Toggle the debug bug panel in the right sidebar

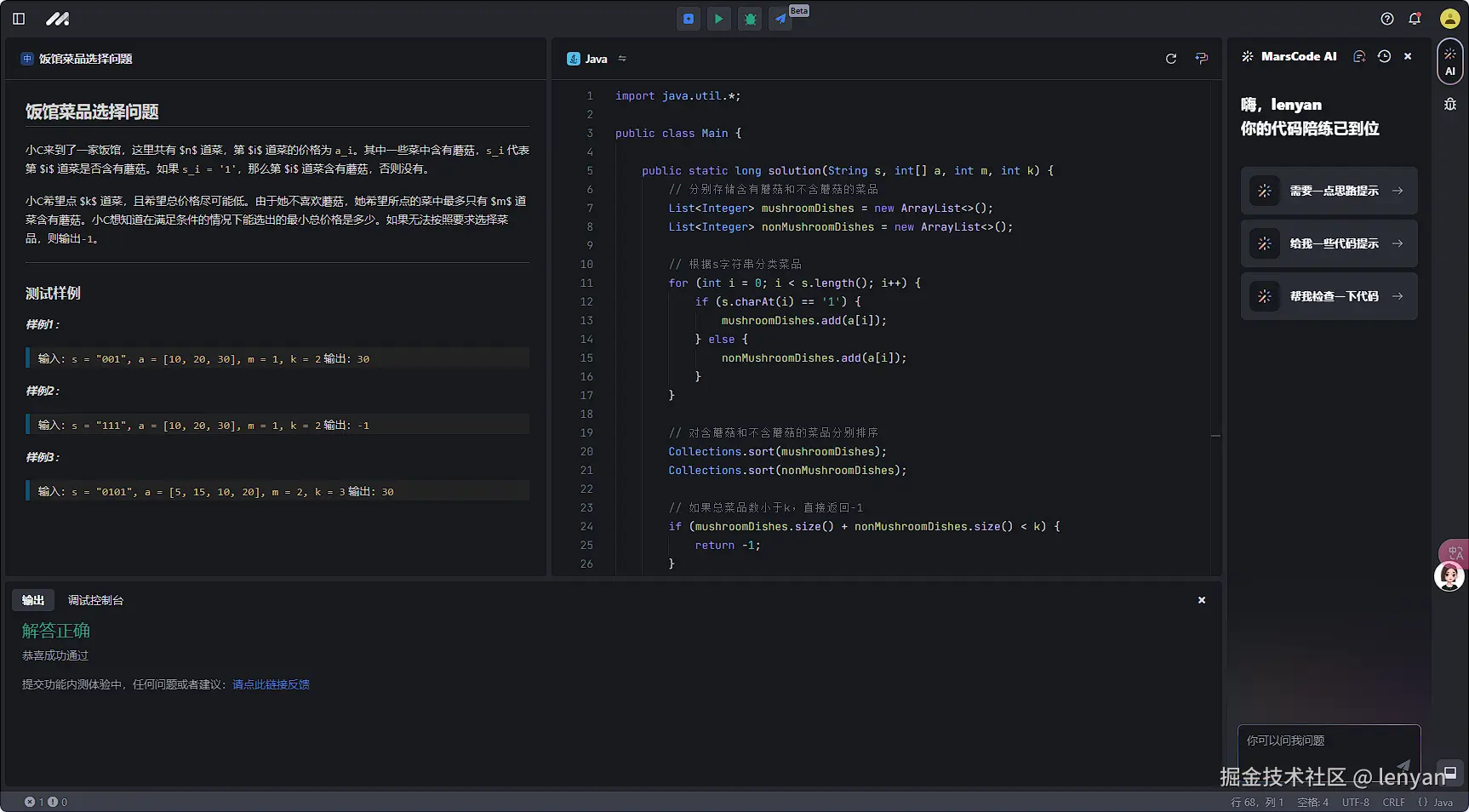(1449, 104)
